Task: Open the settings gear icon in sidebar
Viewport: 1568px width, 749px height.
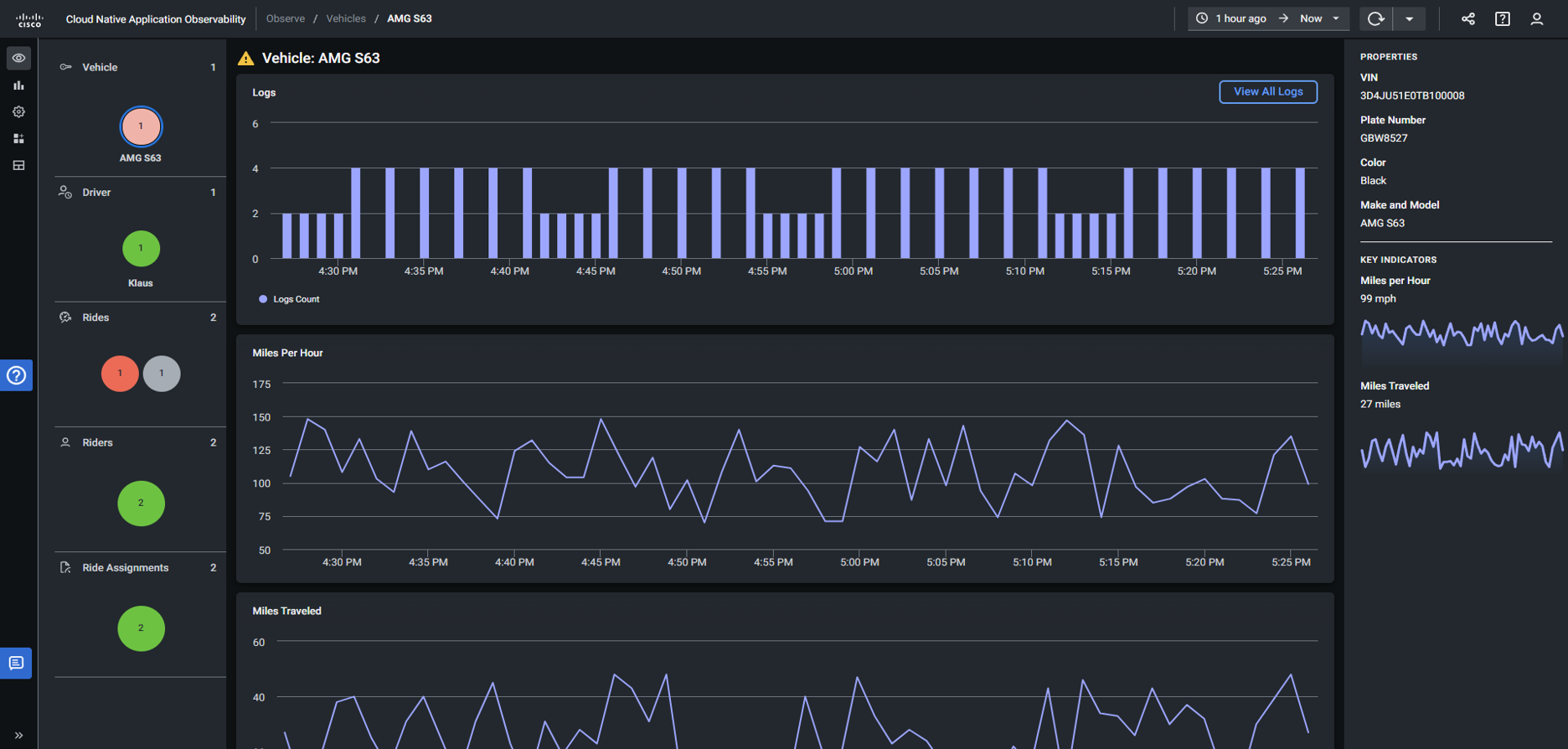Action: 18,112
